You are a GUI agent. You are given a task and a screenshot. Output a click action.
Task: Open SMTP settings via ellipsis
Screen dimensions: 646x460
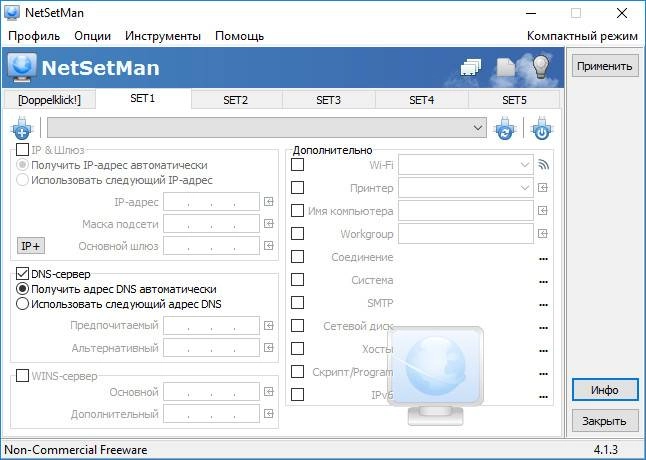coord(543,305)
